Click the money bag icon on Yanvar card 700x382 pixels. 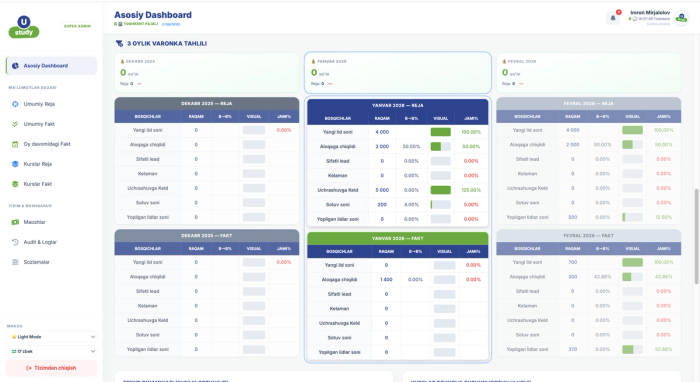(313, 62)
